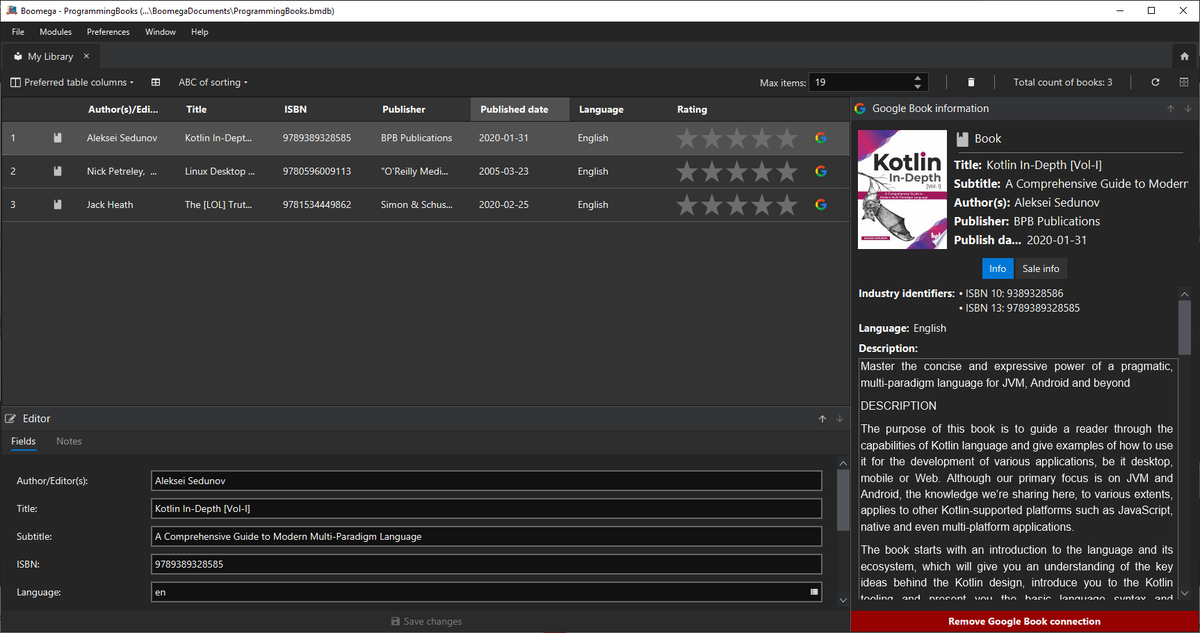
Task: Click the language list icon in Language field
Action: click(x=814, y=593)
